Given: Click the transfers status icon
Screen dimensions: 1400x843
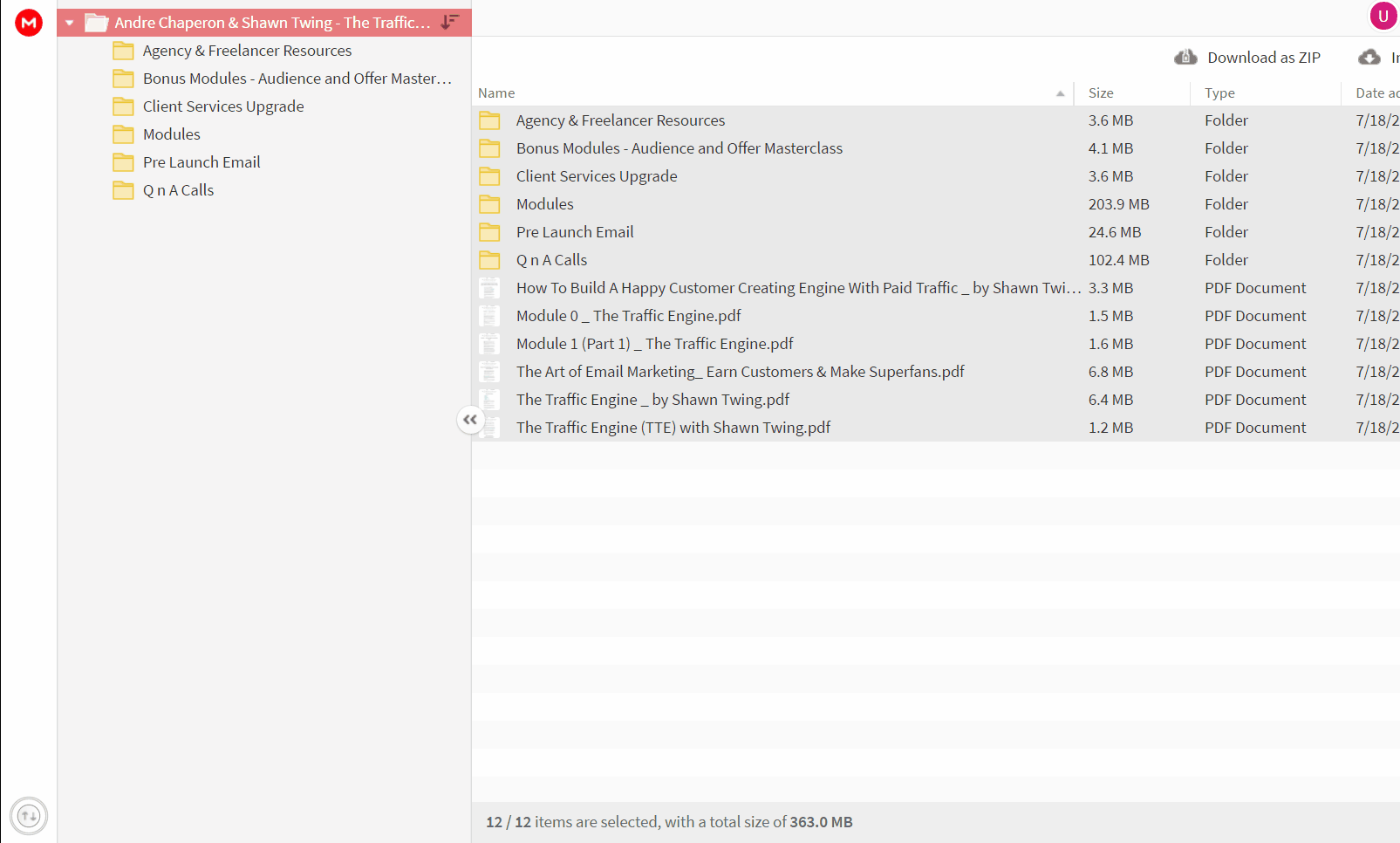Looking at the screenshot, I should (29, 816).
